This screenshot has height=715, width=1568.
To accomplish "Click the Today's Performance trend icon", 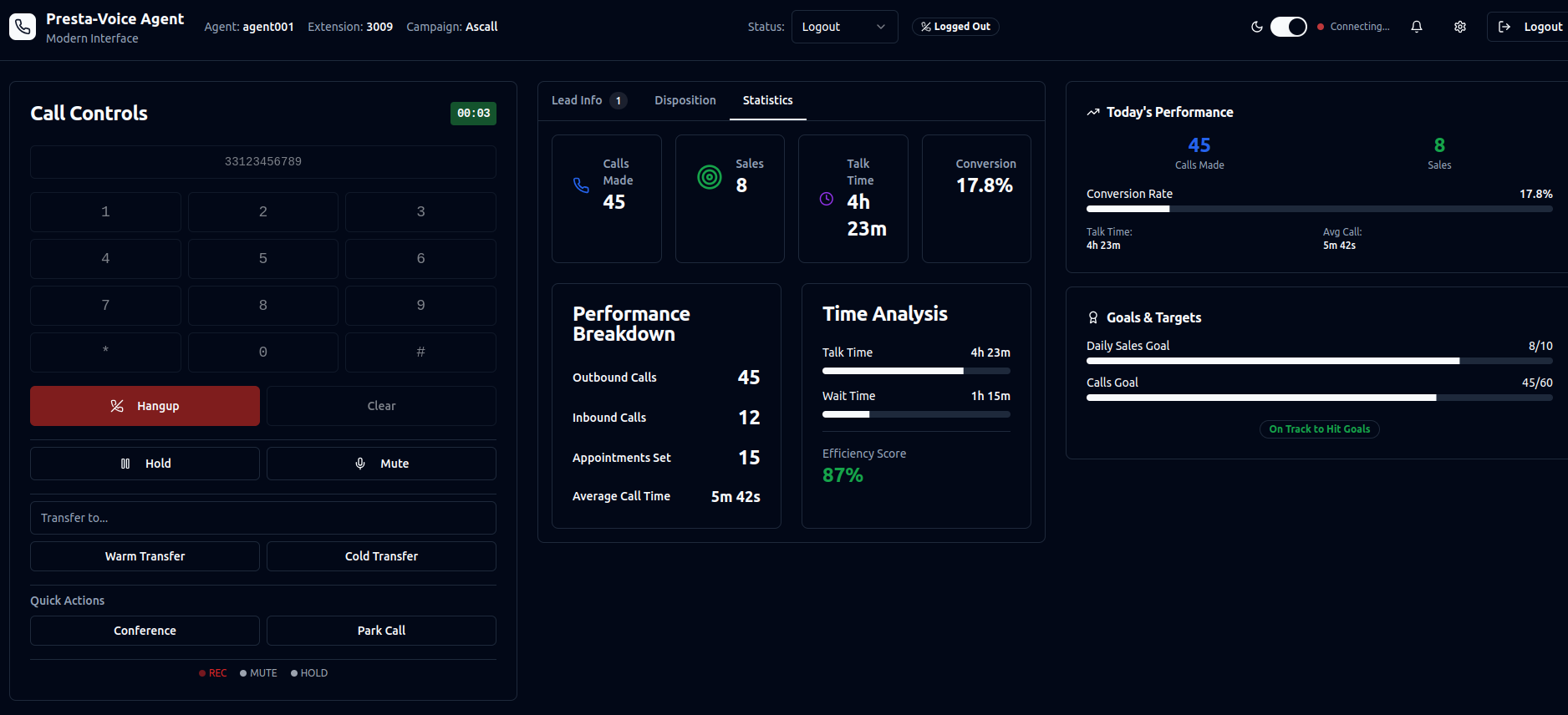I will coord(1093,112).
